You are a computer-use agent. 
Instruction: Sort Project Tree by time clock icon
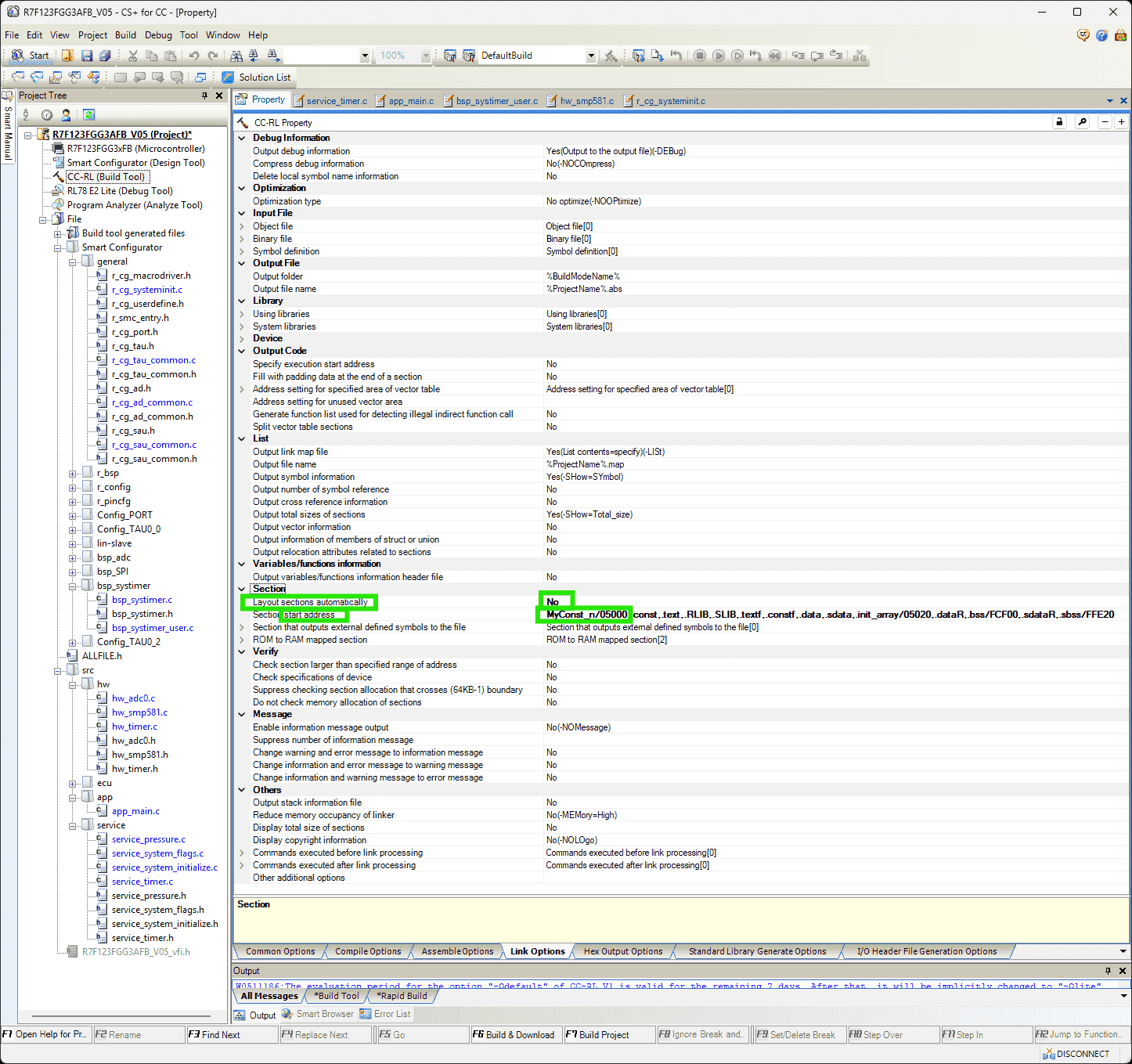pyautogui.click(x=47, y=115)
